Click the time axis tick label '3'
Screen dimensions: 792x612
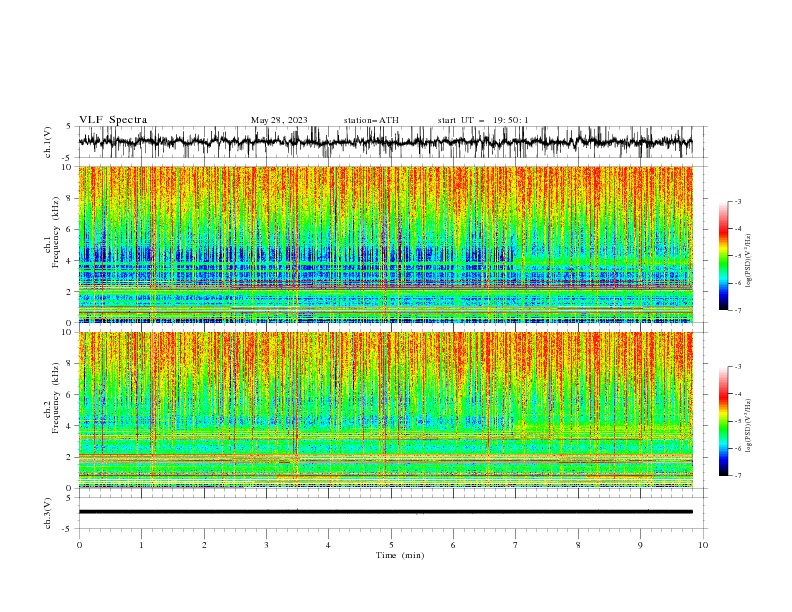point(266,545)
